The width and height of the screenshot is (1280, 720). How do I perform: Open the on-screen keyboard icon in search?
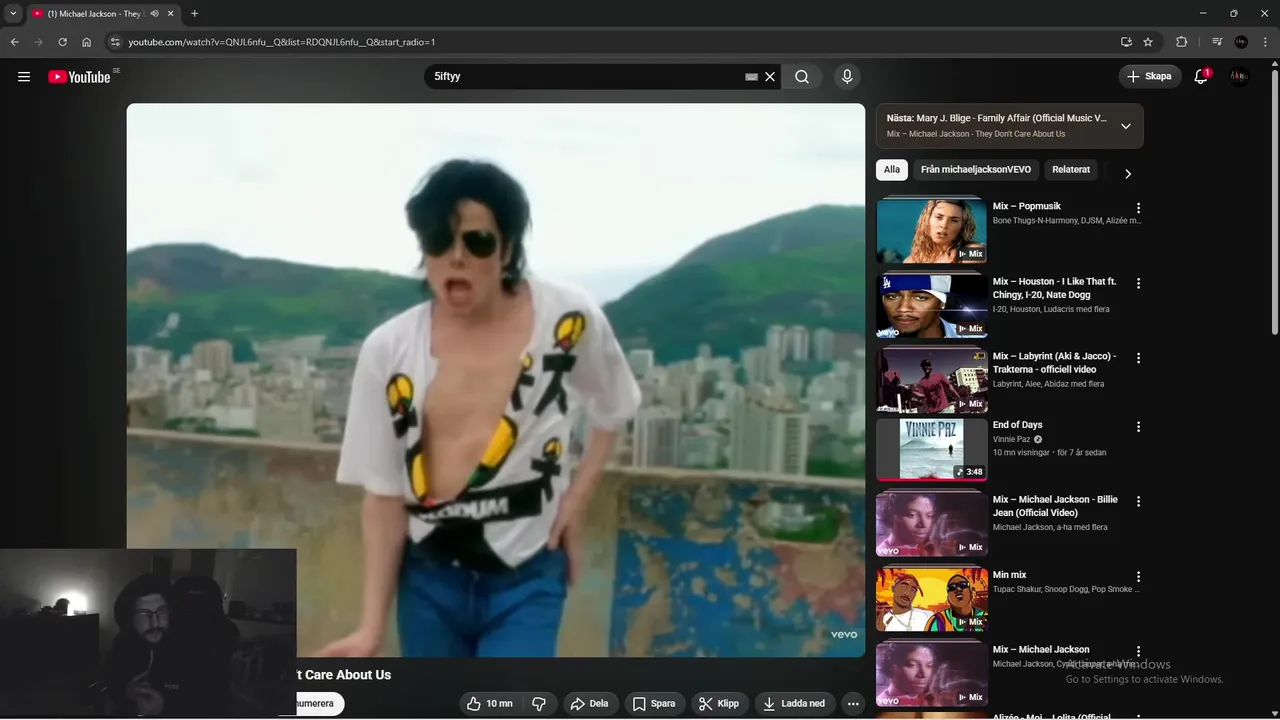(751, 77)
